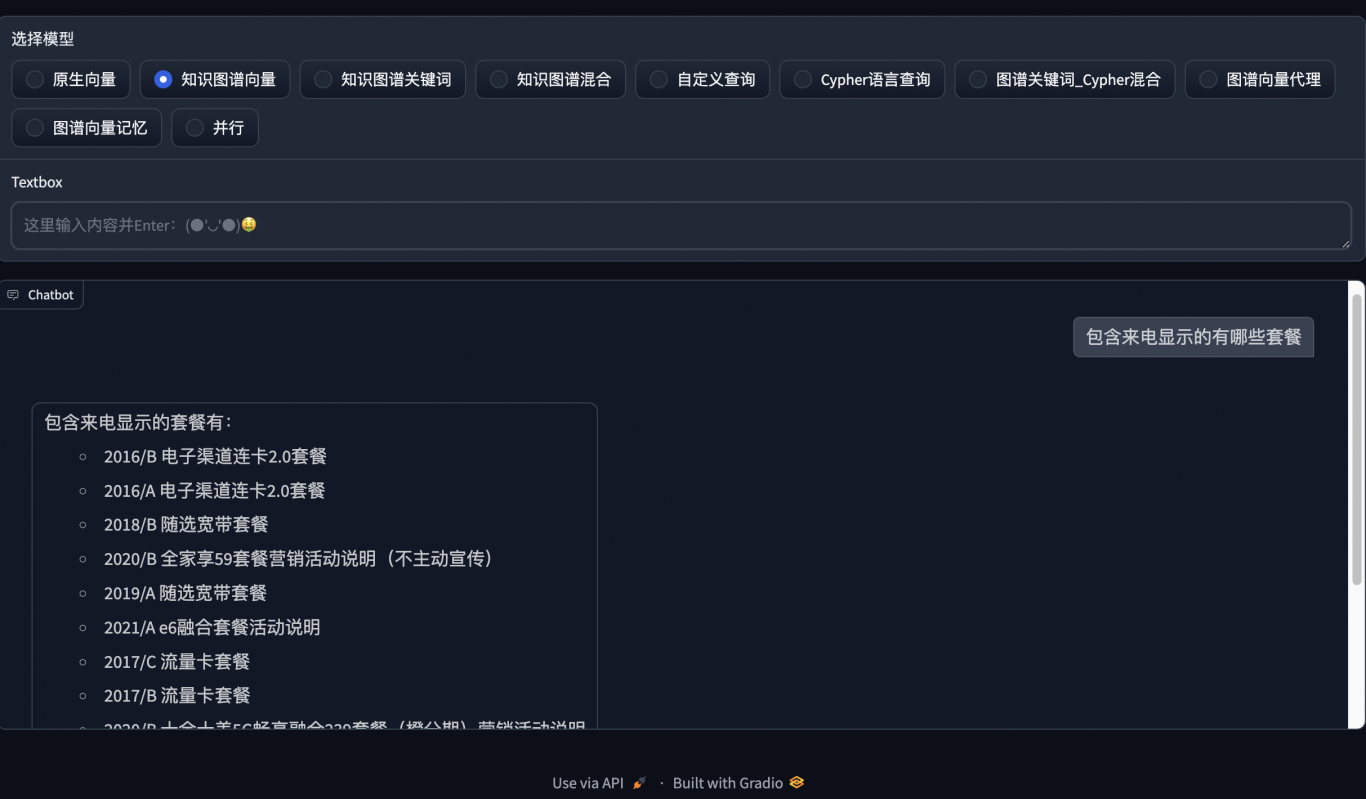Click the 选择模型 label
Screen dimensions: 1366x799
(x=43, y=39)
